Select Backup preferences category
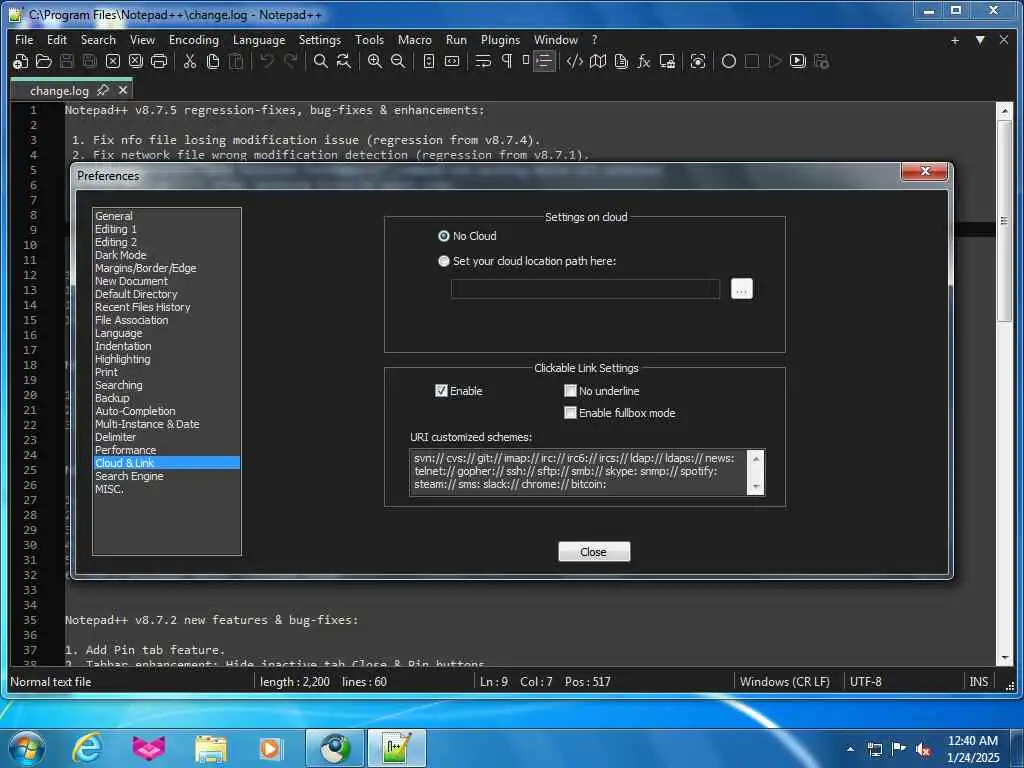This screenshot has height=768, width=1024. pos(112,398)
